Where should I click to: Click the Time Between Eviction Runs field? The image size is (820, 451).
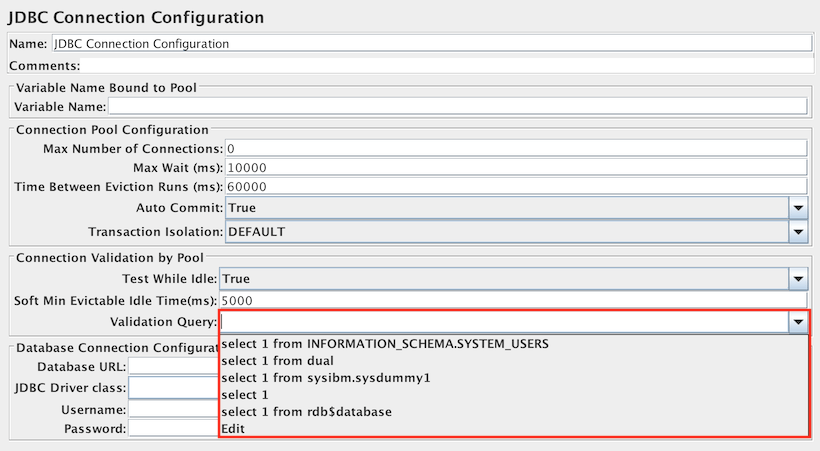(515, 187)
